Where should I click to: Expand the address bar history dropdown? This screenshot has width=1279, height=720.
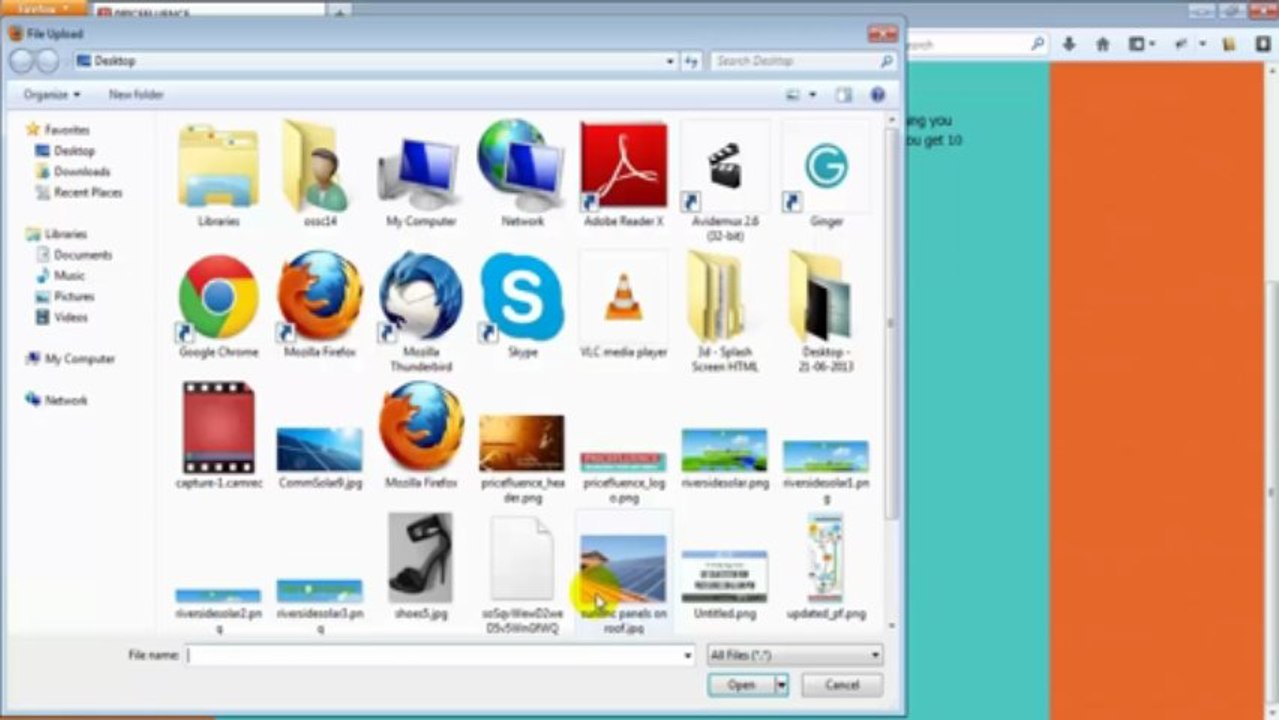point(670,61)
